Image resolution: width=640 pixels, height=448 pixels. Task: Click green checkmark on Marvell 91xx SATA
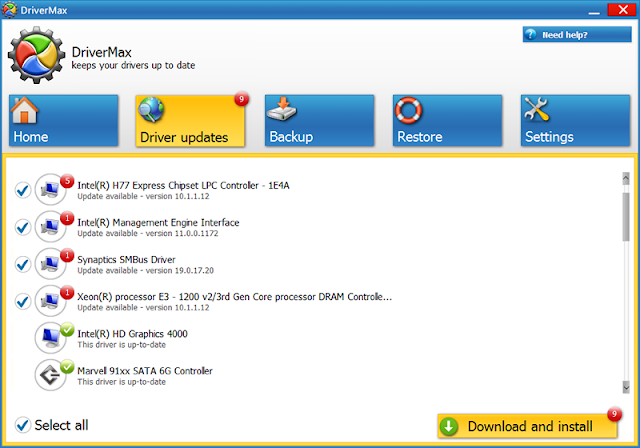(x=67, y=366)
